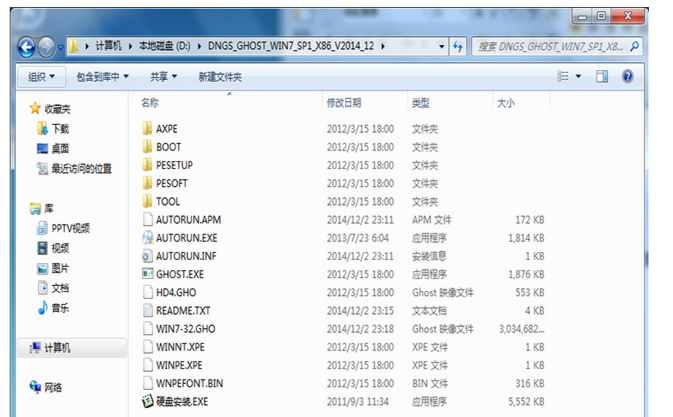Screen dimensions: 673x417
Task: Select the TOOL folder icon
Action: 147,201
